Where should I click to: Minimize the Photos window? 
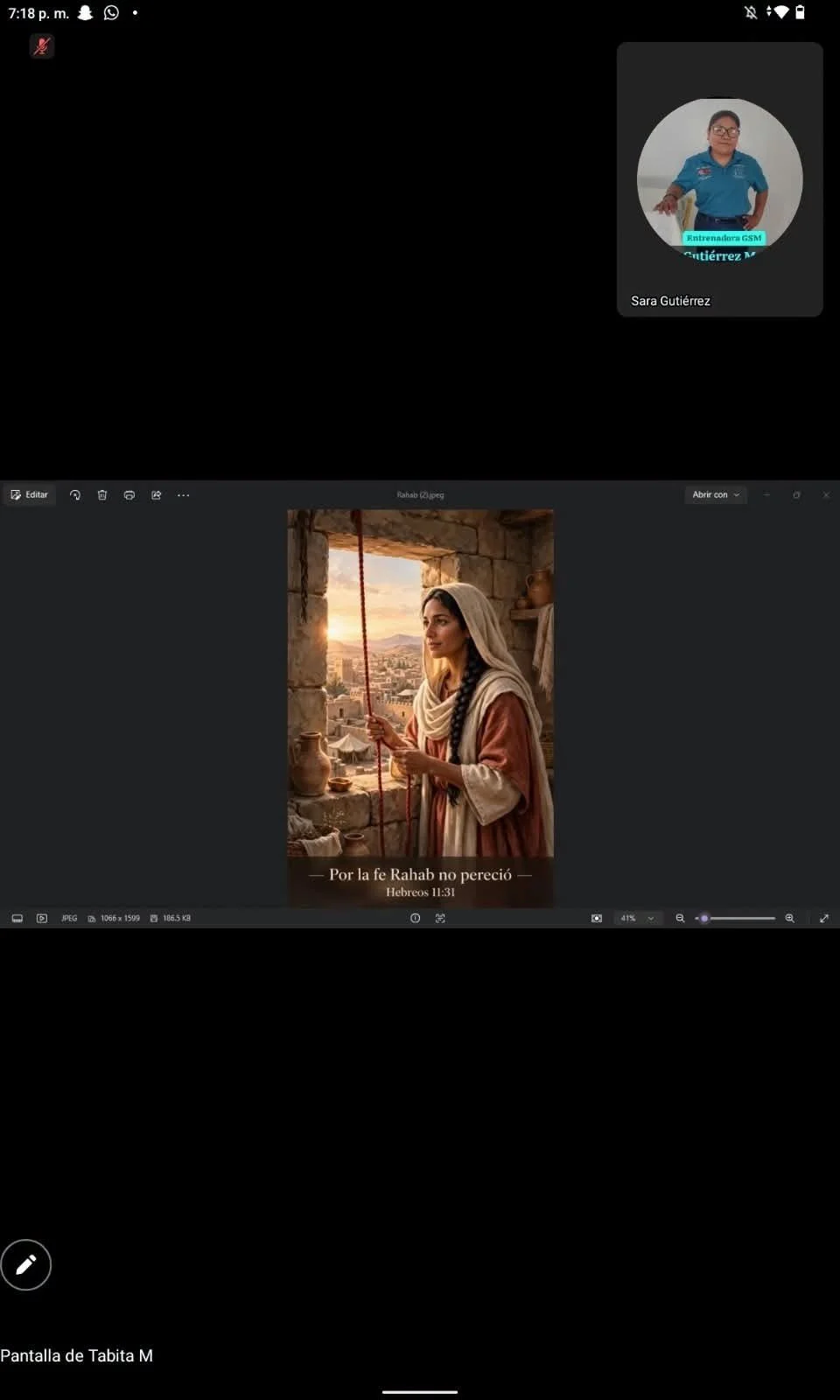click(x=767, y=495)
